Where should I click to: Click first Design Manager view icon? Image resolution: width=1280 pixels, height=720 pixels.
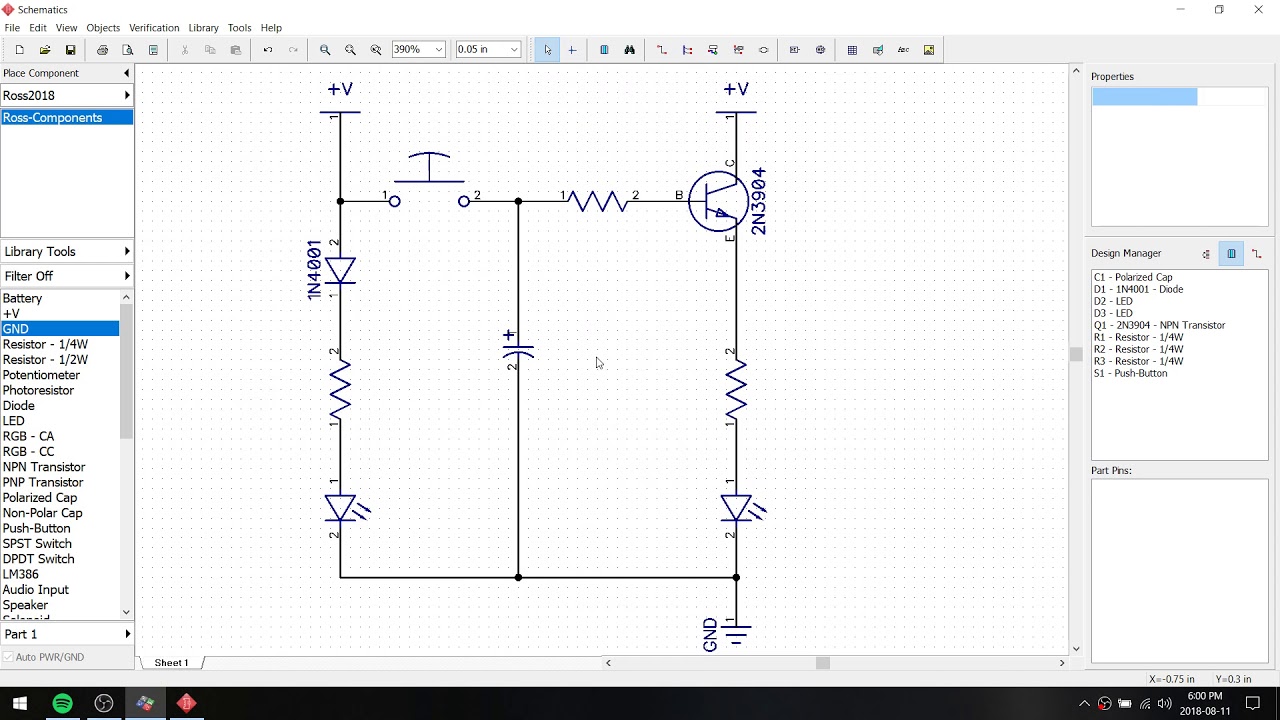[x=1206, y=254]
